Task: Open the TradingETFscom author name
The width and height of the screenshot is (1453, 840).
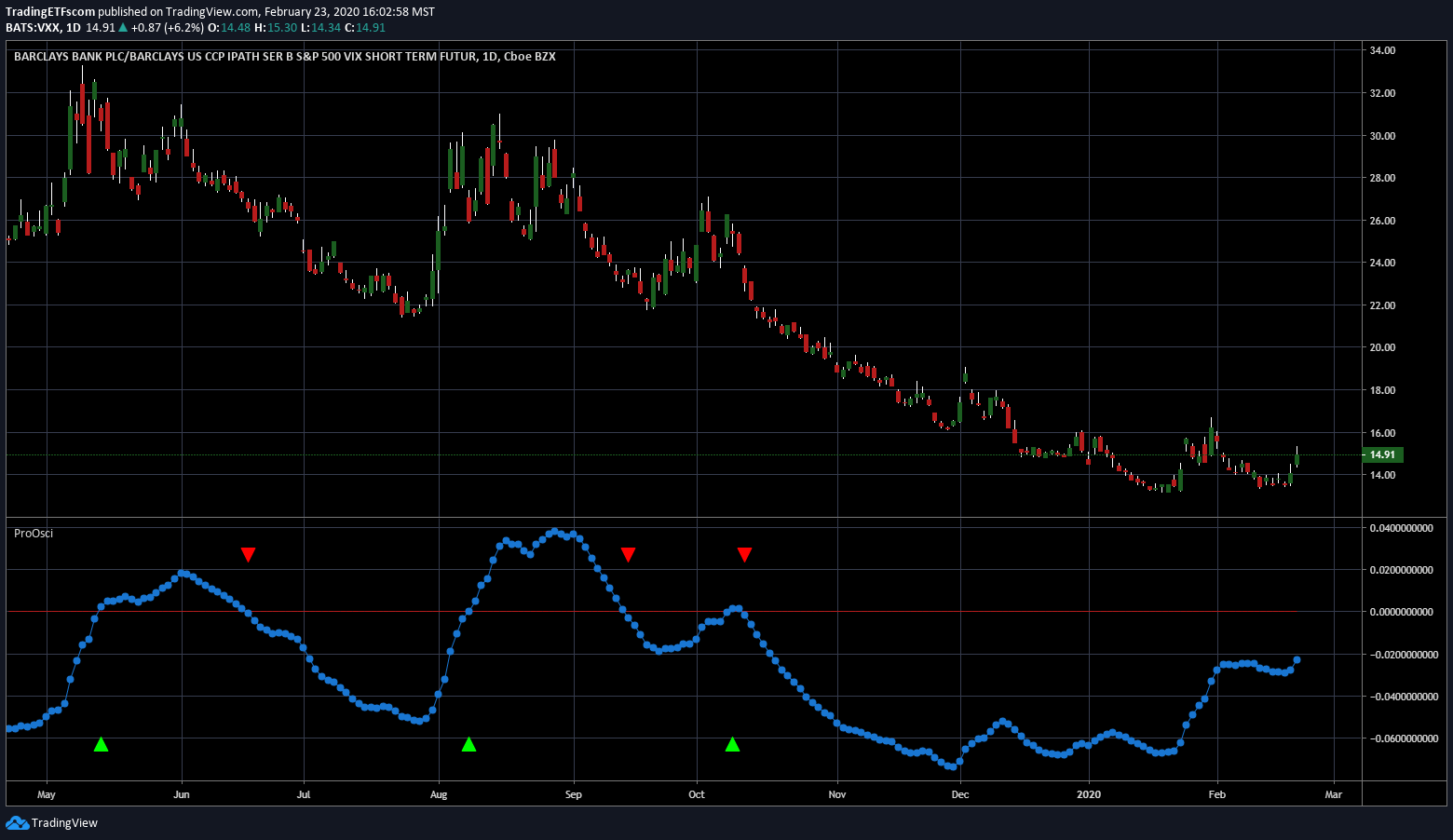Action: point(50,12)
